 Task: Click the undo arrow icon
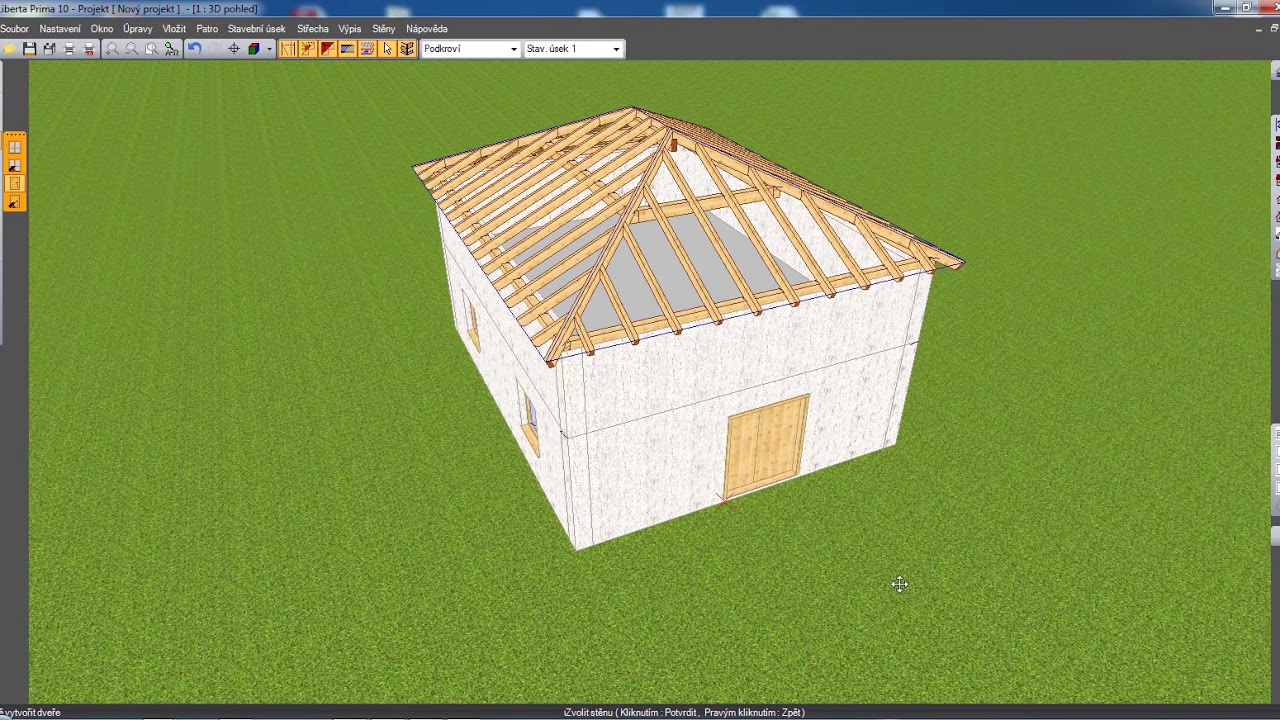[194, 49]
